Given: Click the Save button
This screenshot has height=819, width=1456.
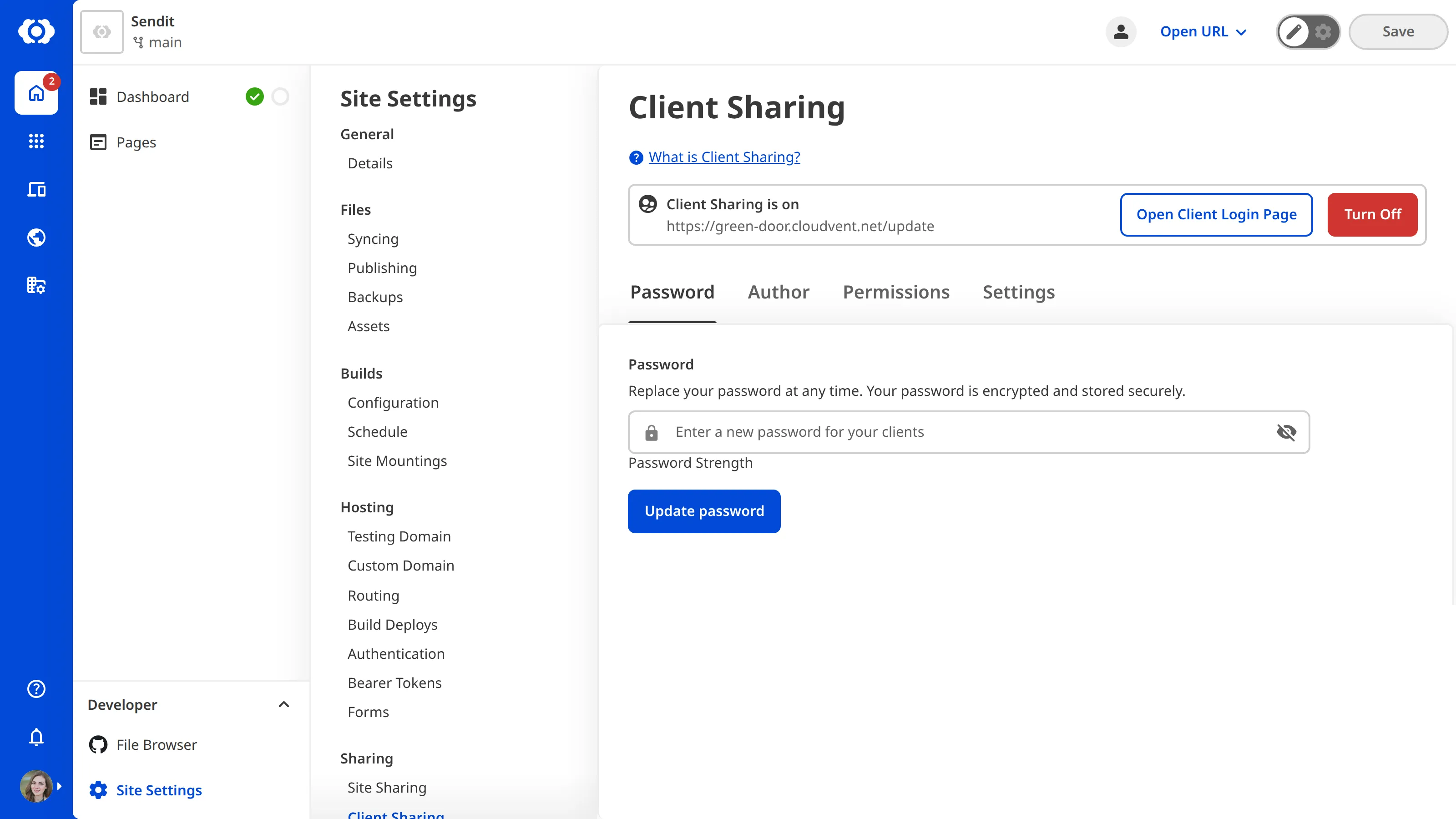Looking at the screenshot, I should click(x=1398, y=32).
